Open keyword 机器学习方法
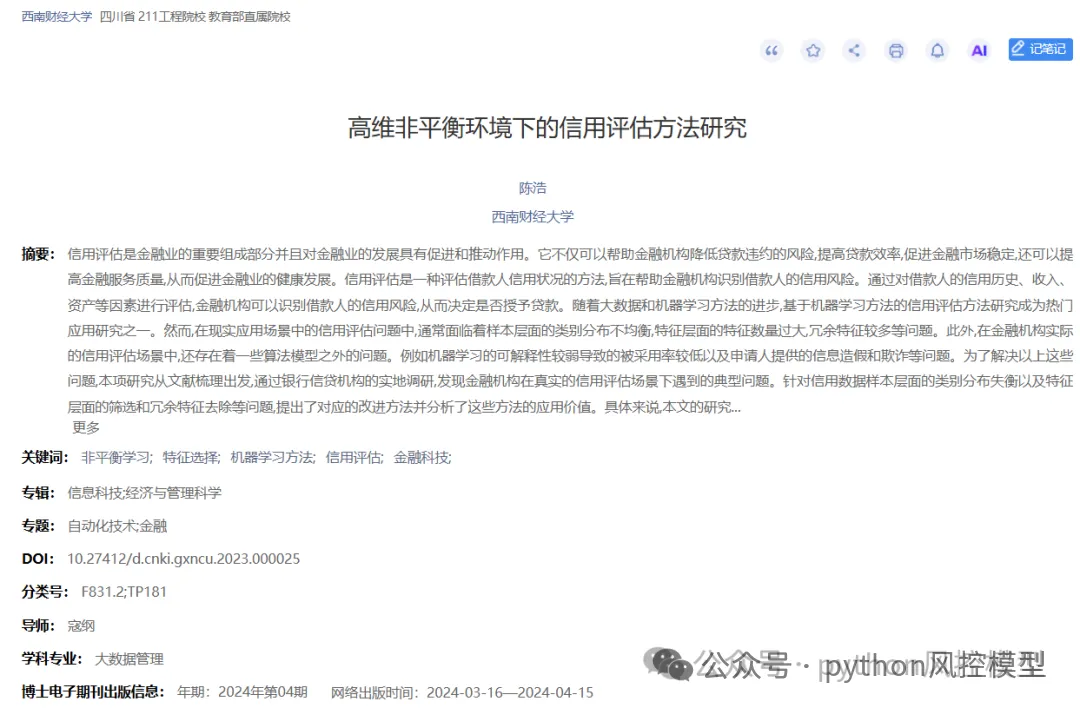Image resolution: width=1080 pixels, height=708 pixels. [x=272, y=457]
